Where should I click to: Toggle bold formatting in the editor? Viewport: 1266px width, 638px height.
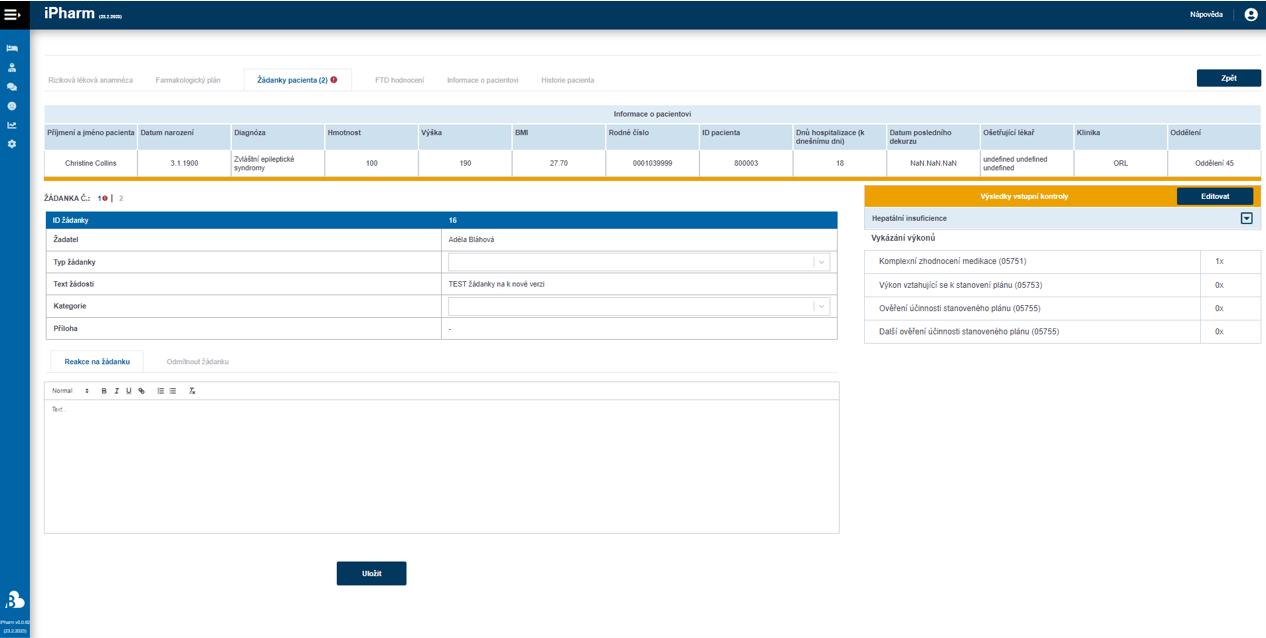(104, 391)
